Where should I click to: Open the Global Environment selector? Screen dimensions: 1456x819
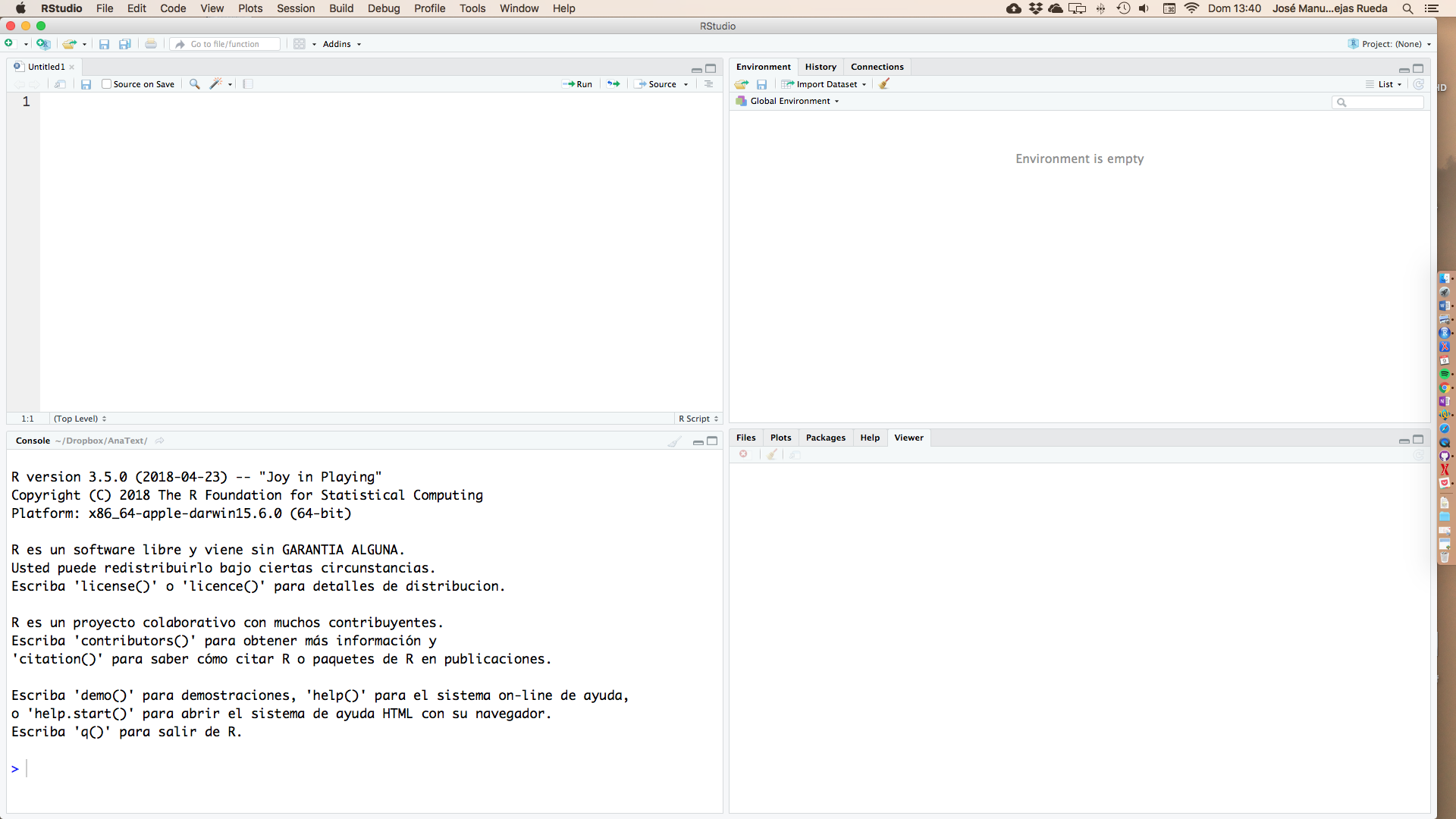pyautogui.click(x=787, y=101)
